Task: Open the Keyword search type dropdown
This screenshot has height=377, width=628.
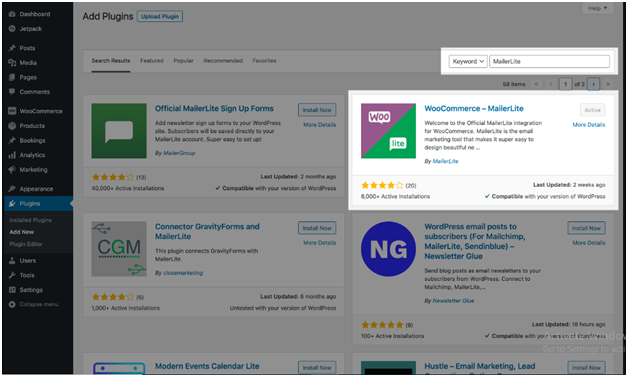Action: 468,61
